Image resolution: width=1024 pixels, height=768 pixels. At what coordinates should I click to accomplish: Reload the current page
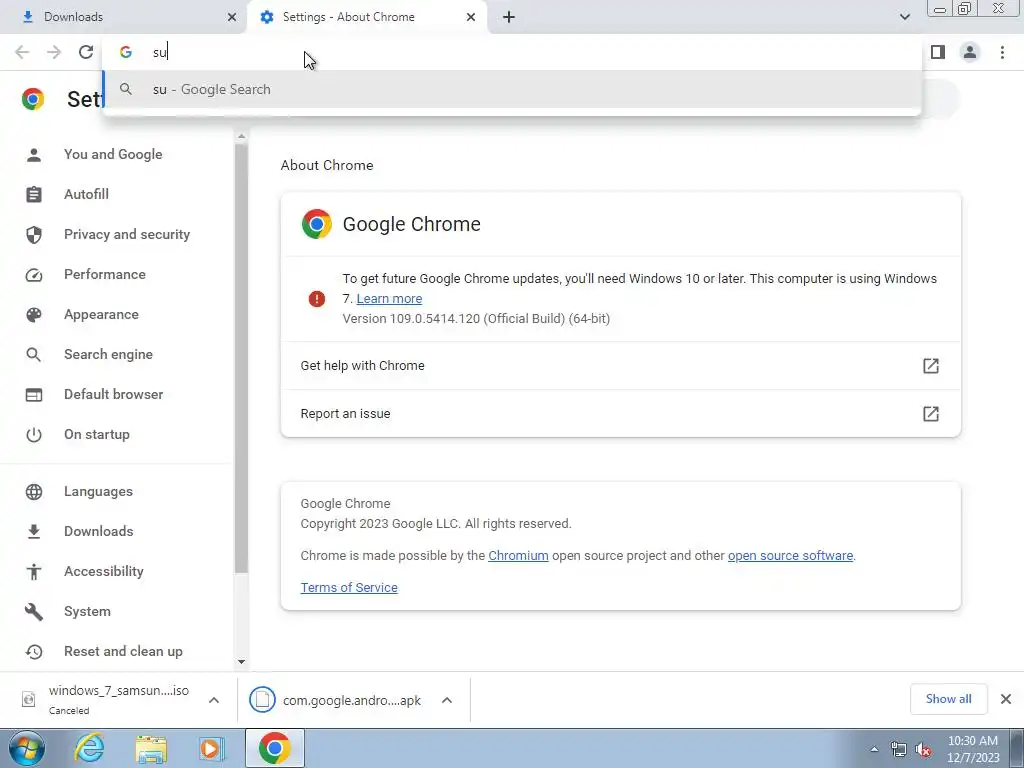point(86,52)
